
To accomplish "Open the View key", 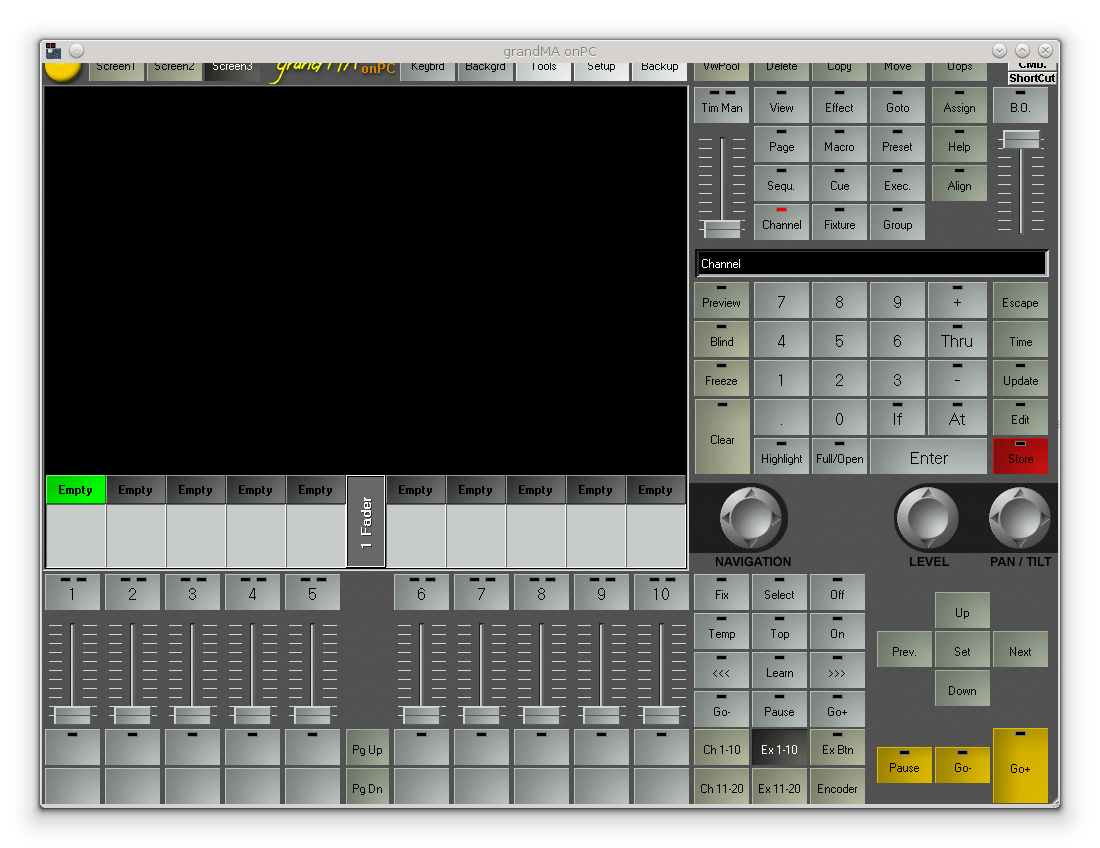I will [781, 105].
